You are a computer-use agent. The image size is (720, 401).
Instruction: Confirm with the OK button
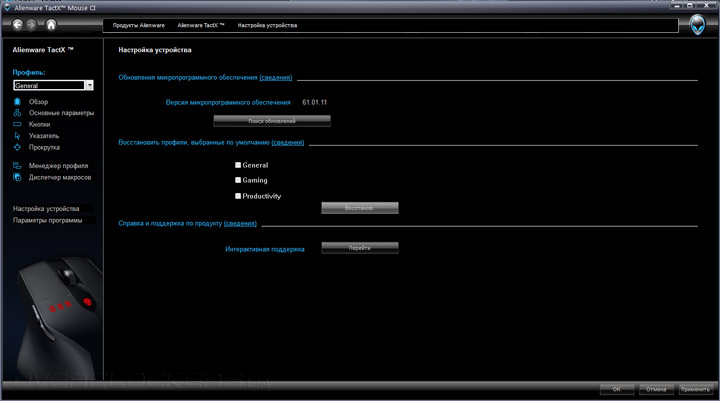617,389
